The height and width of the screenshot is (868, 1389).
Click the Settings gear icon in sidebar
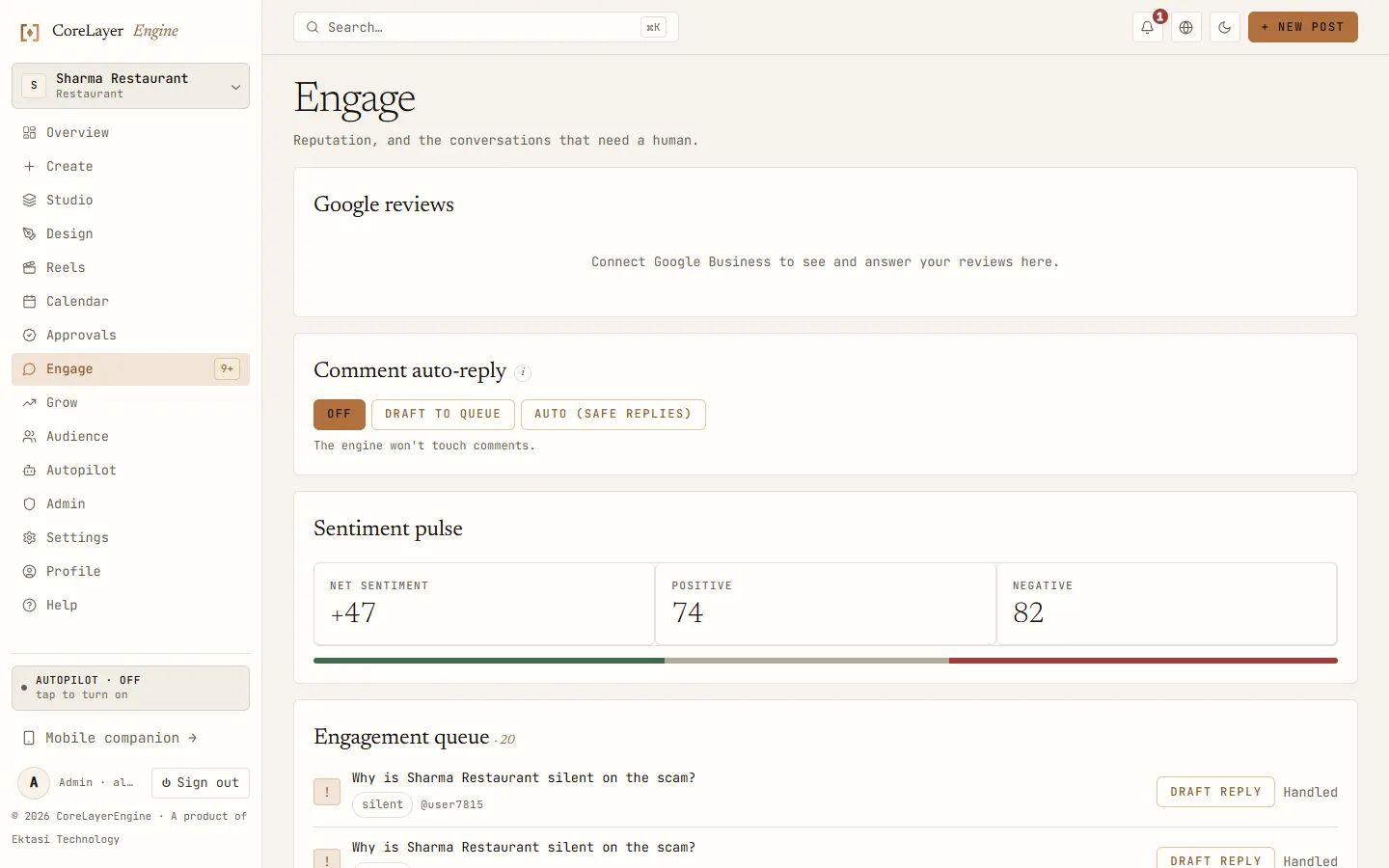[29, 538]
